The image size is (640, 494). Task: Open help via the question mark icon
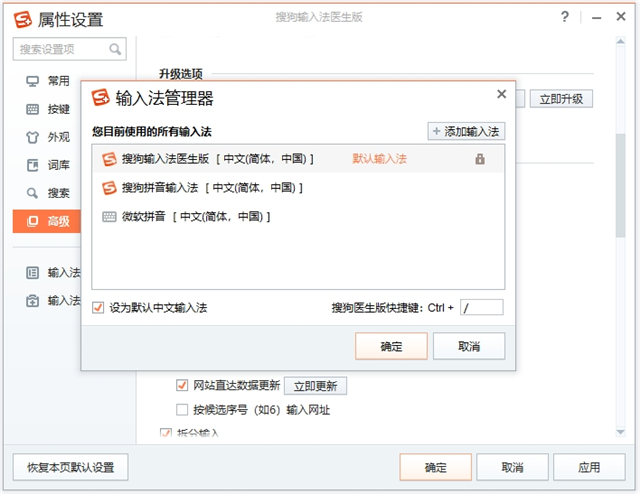pyautogui.click(x=565, y=17)
